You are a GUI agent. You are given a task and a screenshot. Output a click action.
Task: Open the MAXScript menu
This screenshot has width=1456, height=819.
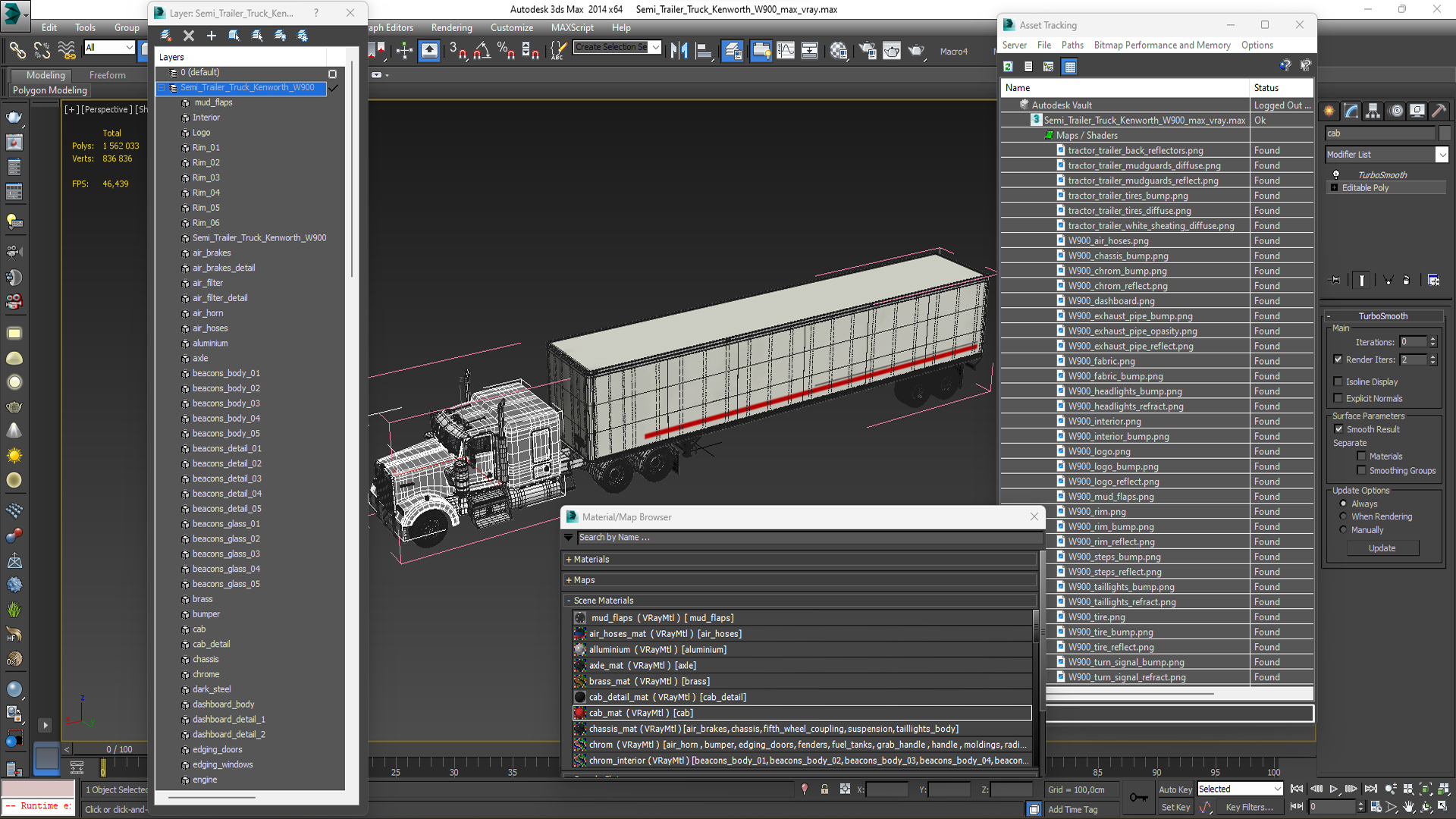(572, 27)
